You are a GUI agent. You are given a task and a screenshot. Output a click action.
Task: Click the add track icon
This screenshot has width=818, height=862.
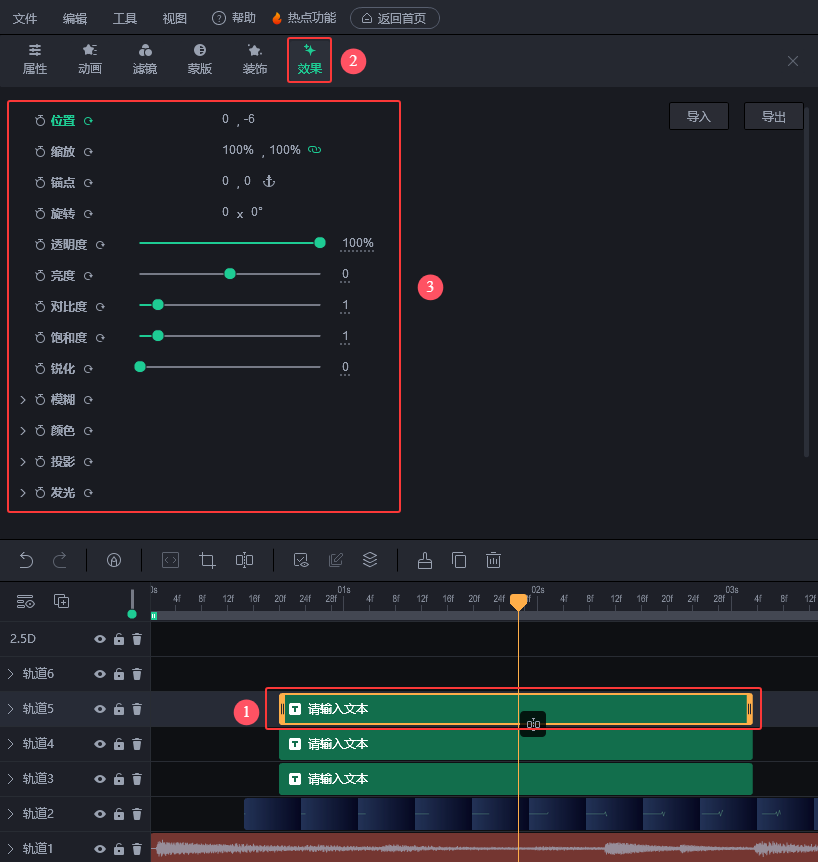(x=61, y=601)
